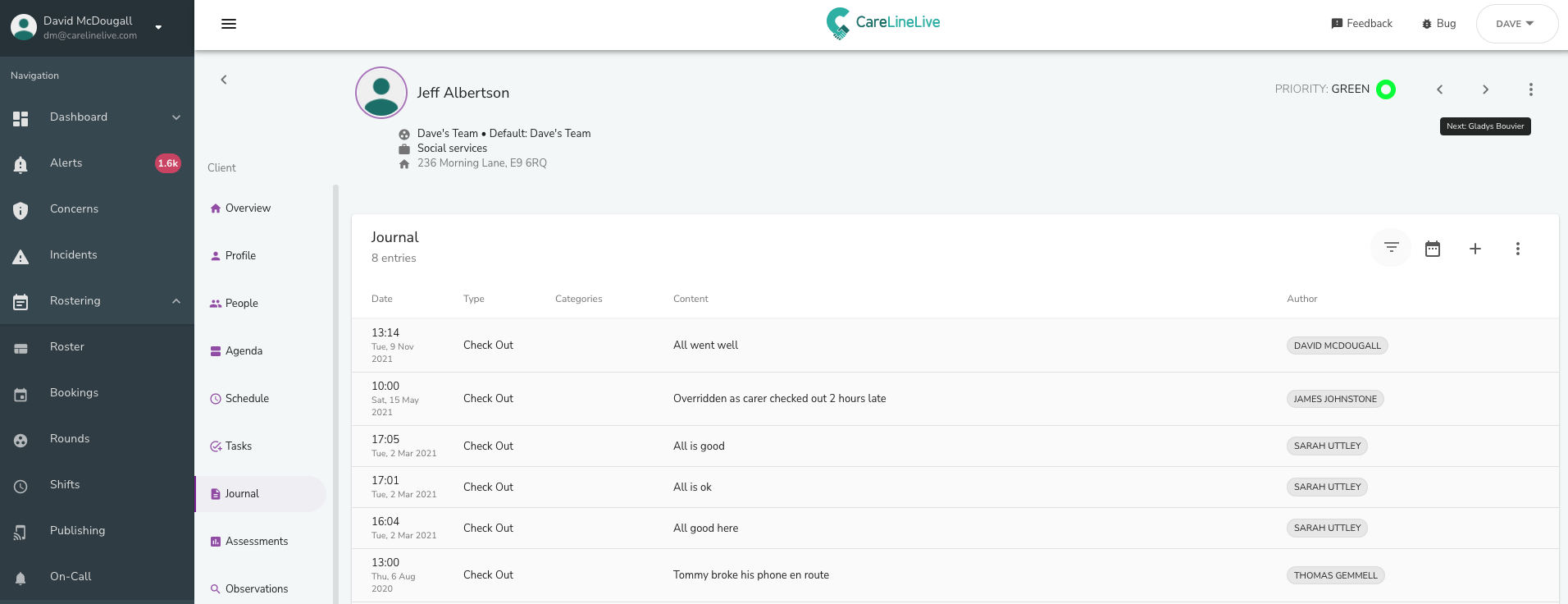
Task: Click the journal filter icon
Action: pos(1392,248)
